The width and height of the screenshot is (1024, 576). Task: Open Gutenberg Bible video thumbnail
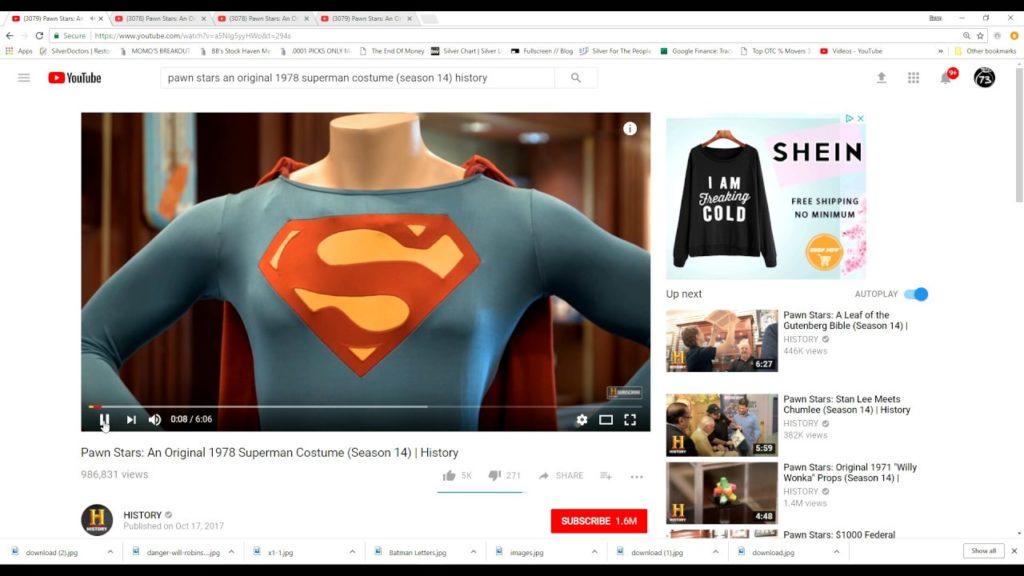click(x=722, y=340)
